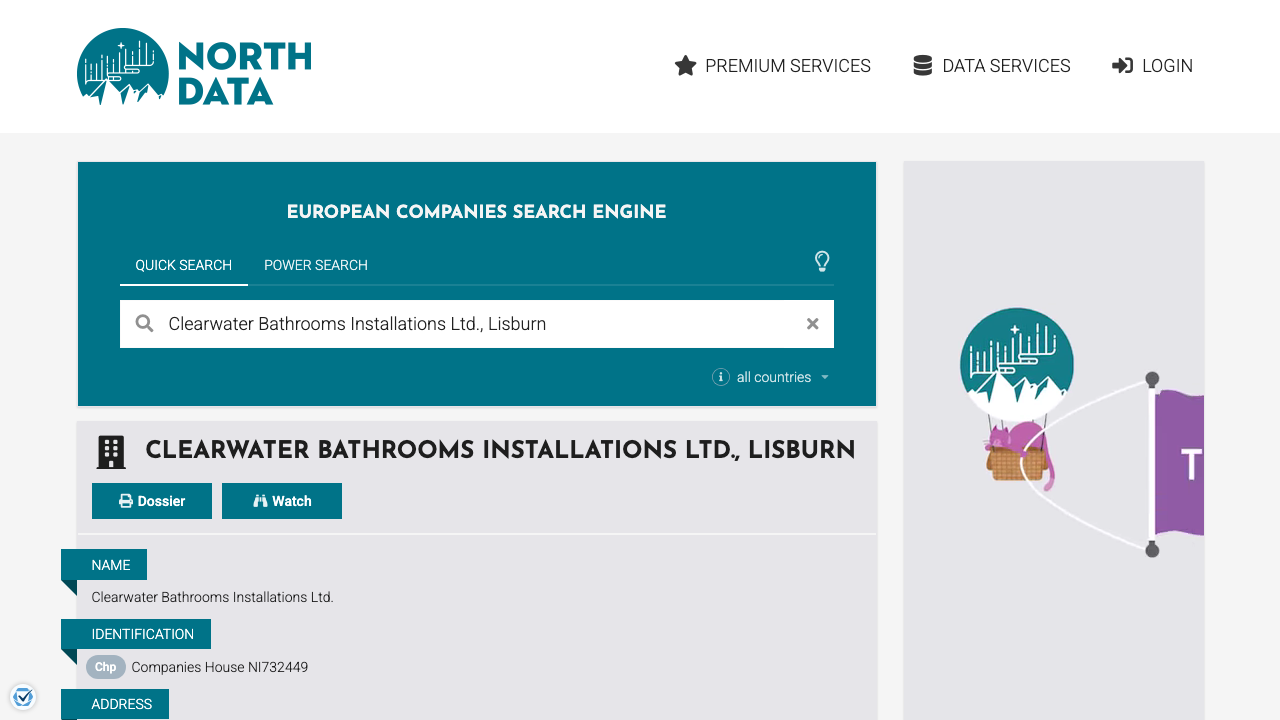Watch the Clearwater Bathrooms company
The image size is (1280, 720).
coord(282,500)
